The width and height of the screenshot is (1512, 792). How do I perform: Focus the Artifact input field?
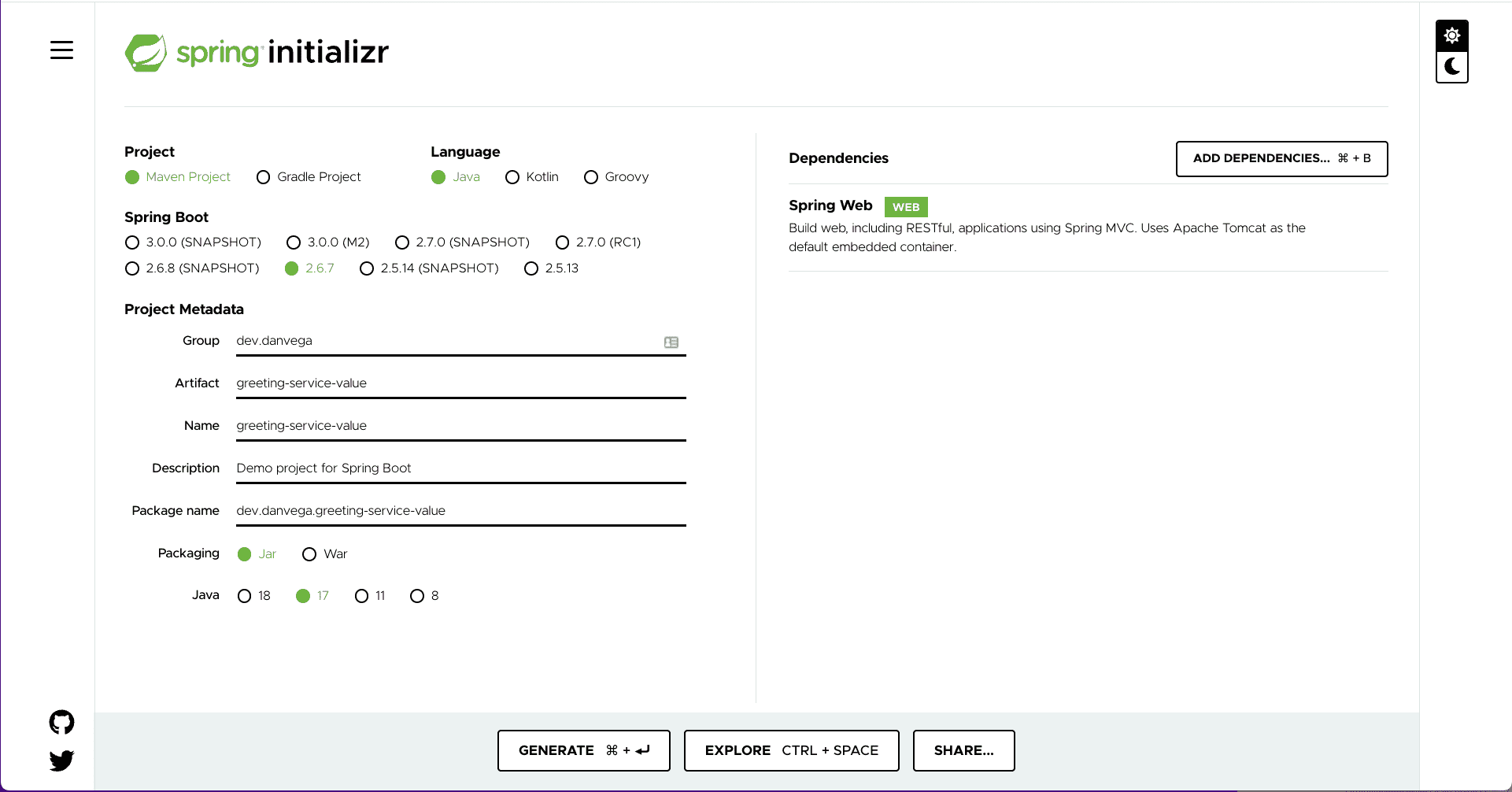(460, 383)
